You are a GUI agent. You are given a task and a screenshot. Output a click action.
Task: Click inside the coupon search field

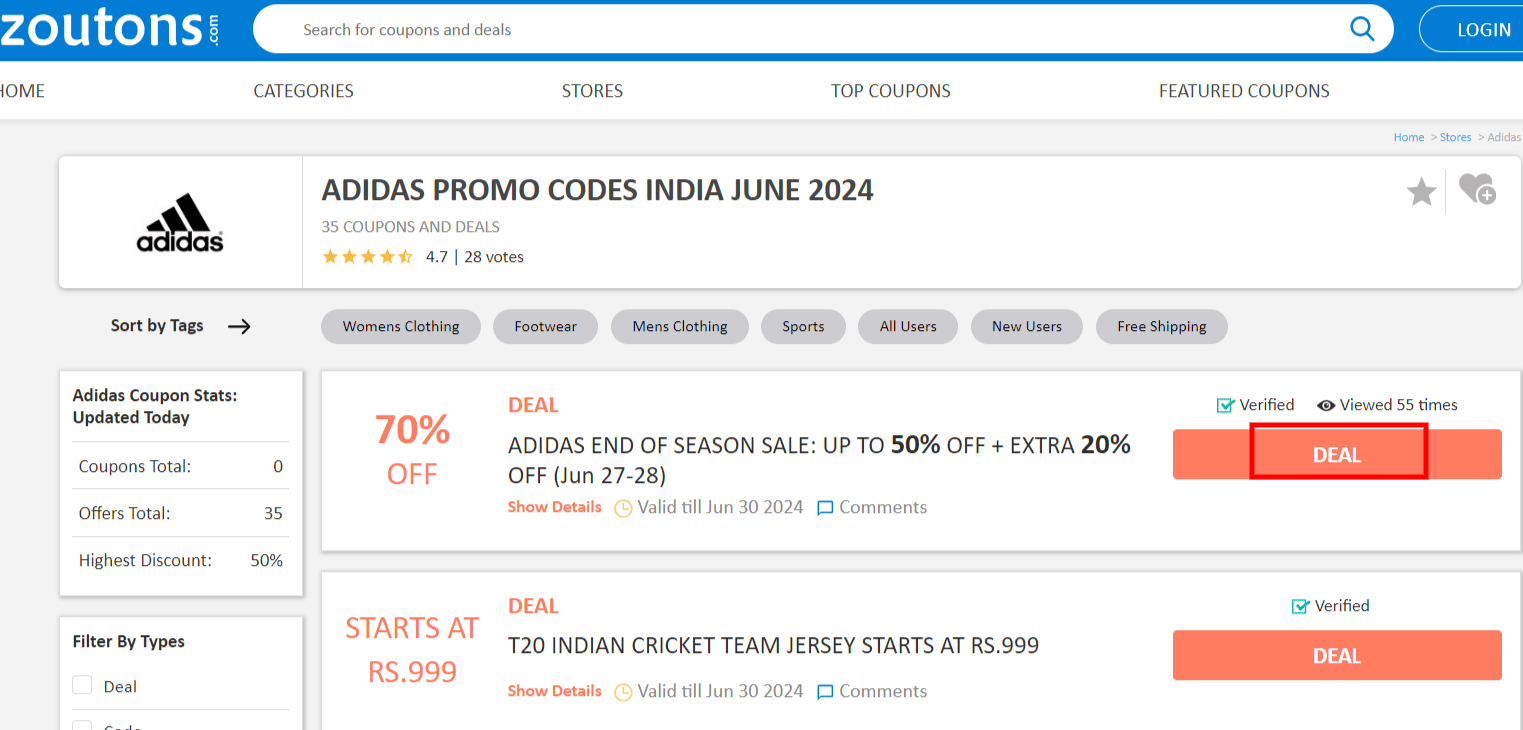[x=700, y=29]
